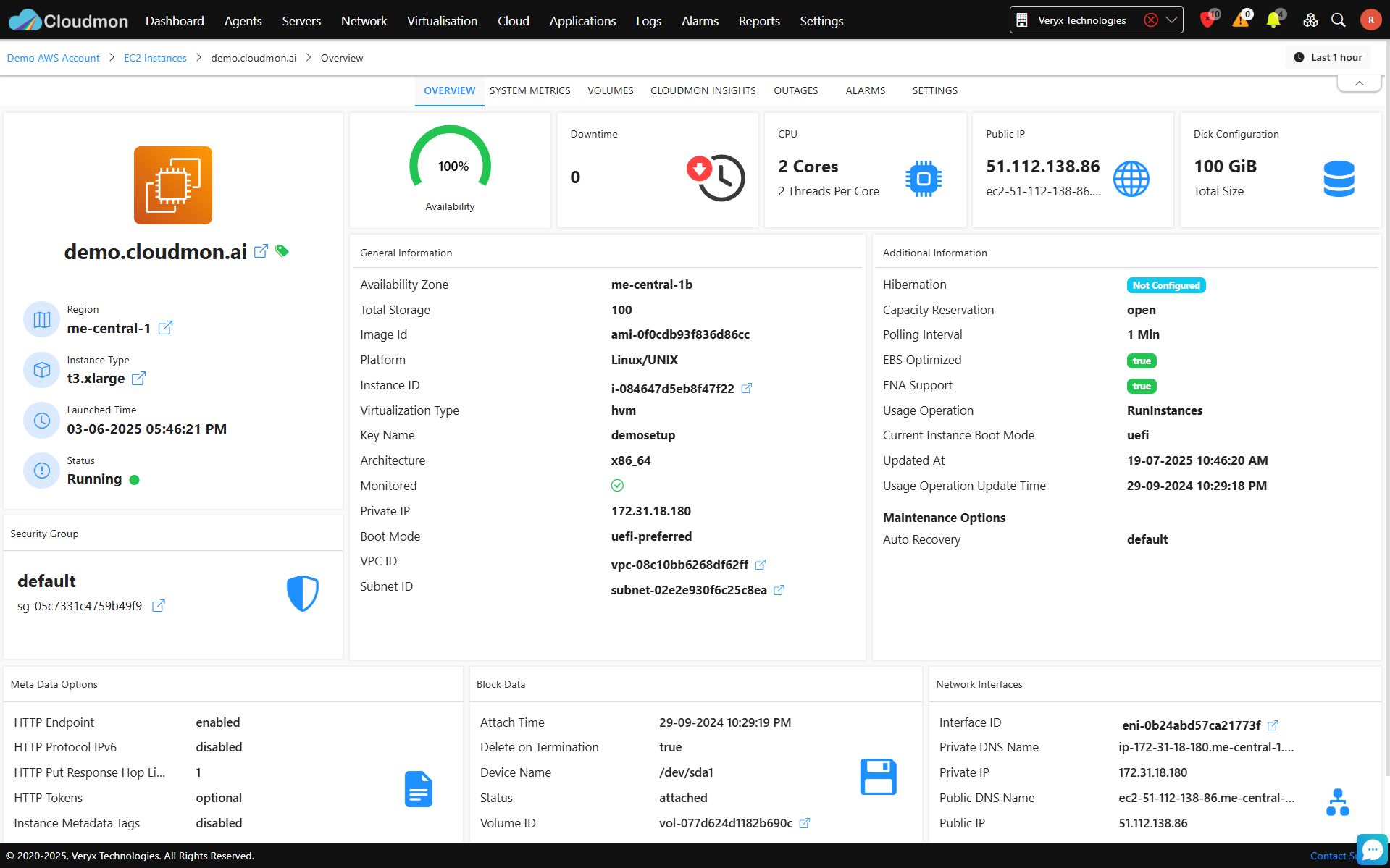The height and width of the screenshot is (868, 1390).
Task: Click the Public IP globe icon
Action: [x=1131, y=178]
